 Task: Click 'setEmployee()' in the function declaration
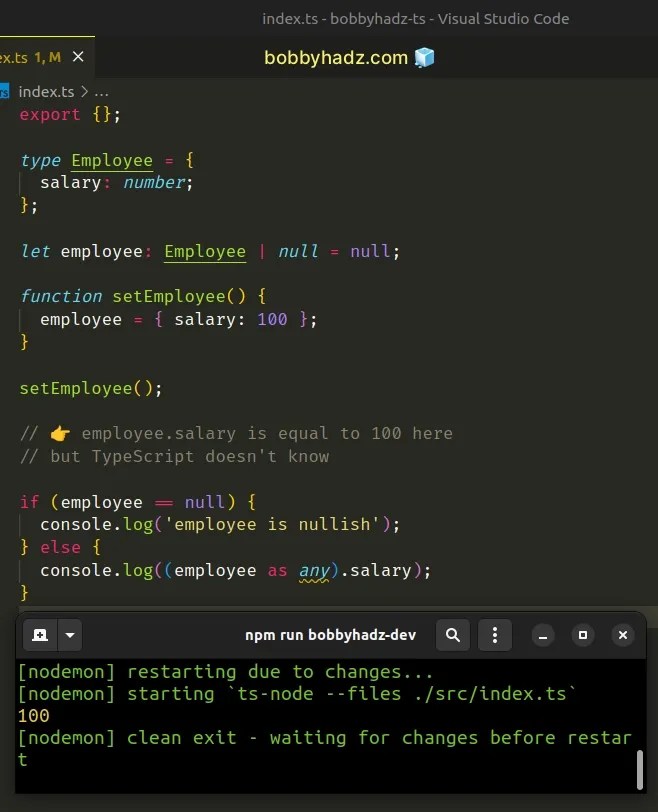pyautogui.click(x=179, y=297)
